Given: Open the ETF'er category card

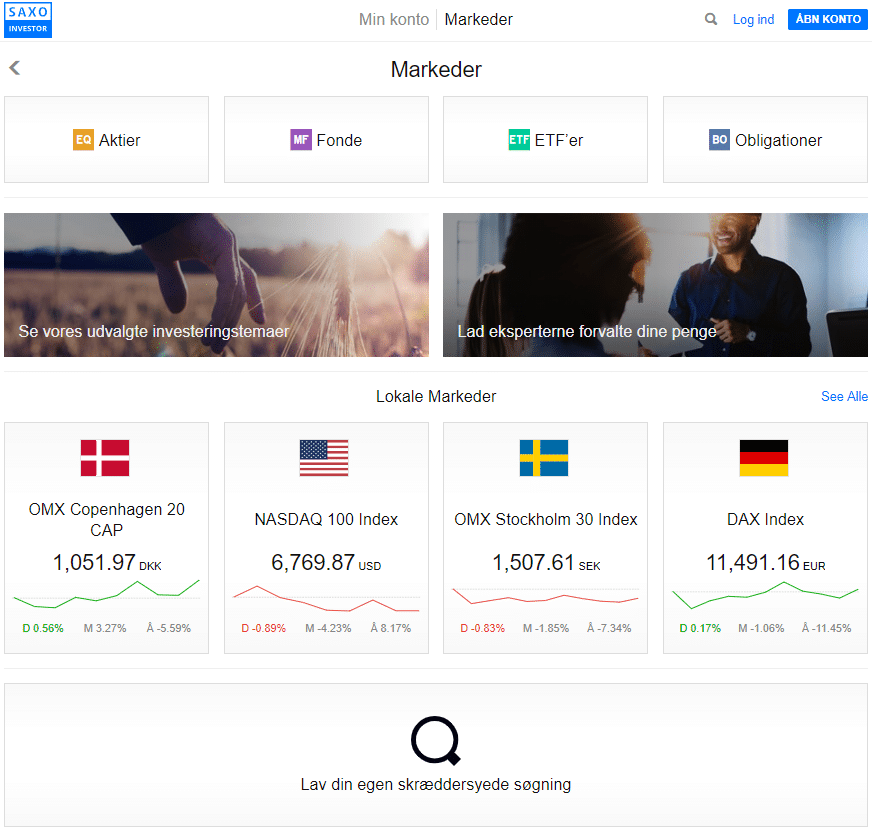Looking at the screenshot, I should (545, 140).
